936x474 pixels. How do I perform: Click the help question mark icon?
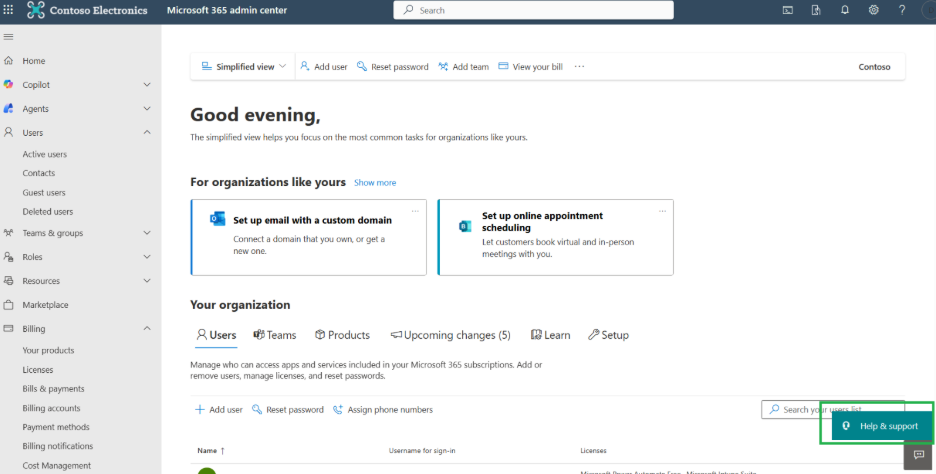click(902, 10)
